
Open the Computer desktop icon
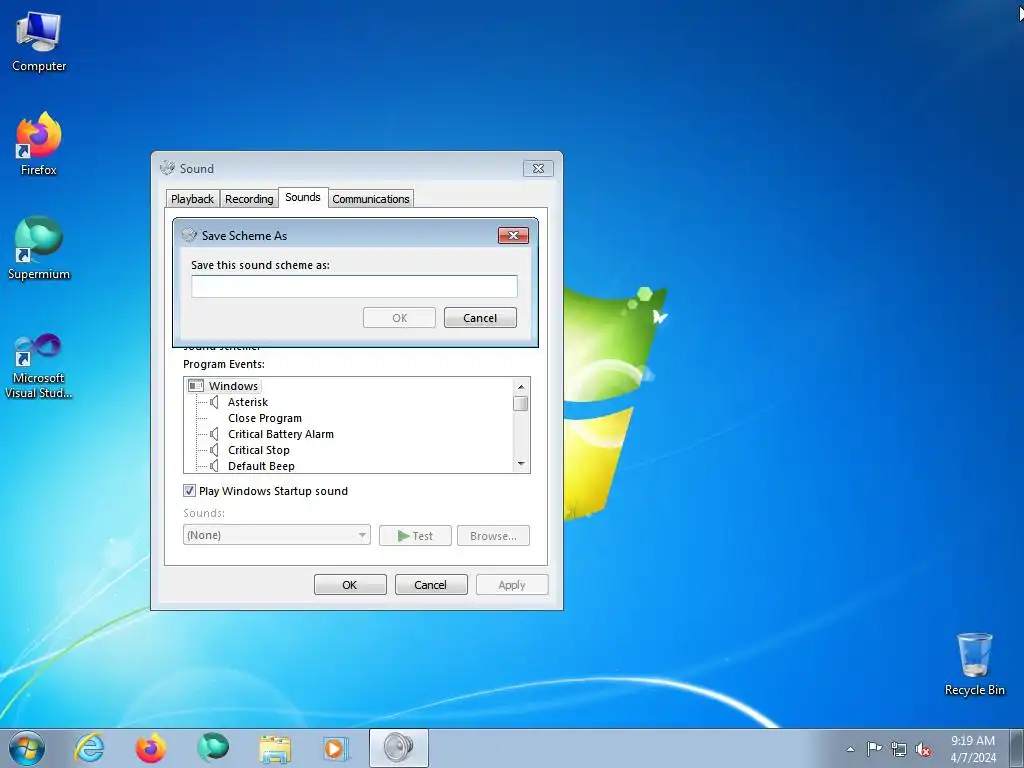[39, 42]
